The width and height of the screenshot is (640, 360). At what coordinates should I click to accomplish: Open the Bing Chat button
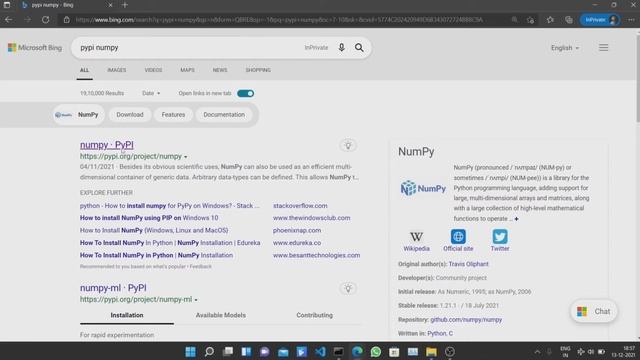pyautogui.click(x=594, y=311)
